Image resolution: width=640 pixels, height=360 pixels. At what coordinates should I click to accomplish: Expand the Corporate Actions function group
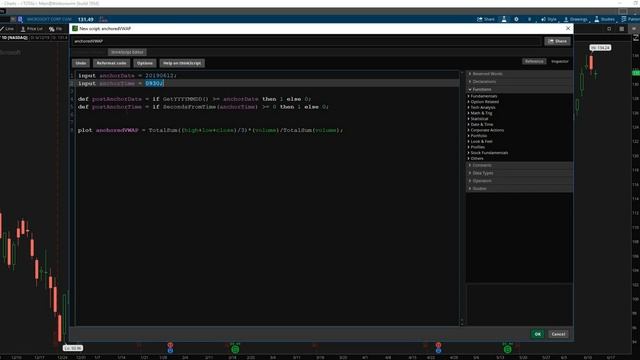pyautogui.click(x=487, y=130)
